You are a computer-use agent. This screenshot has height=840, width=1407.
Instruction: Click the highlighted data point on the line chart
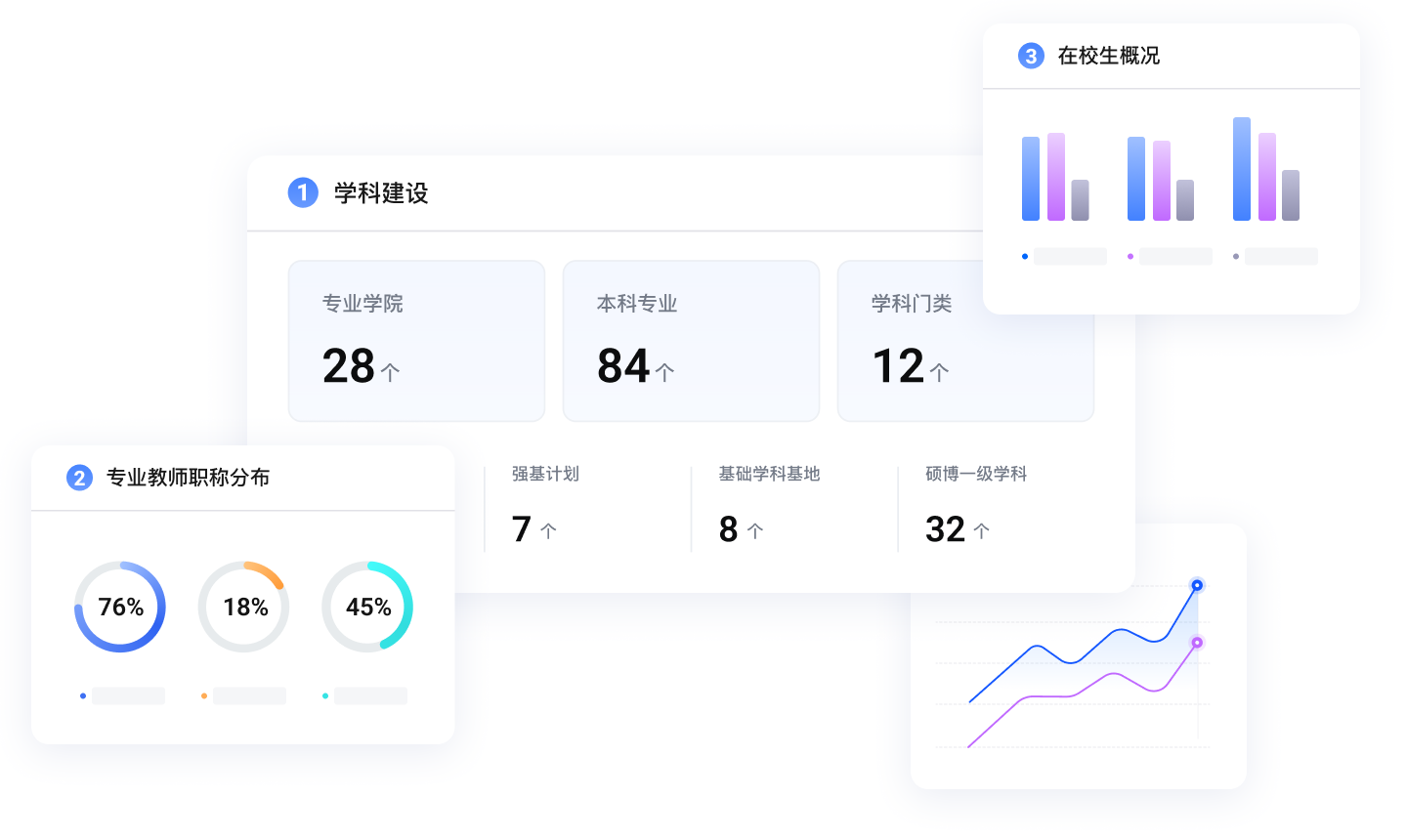coord(1196,584)
